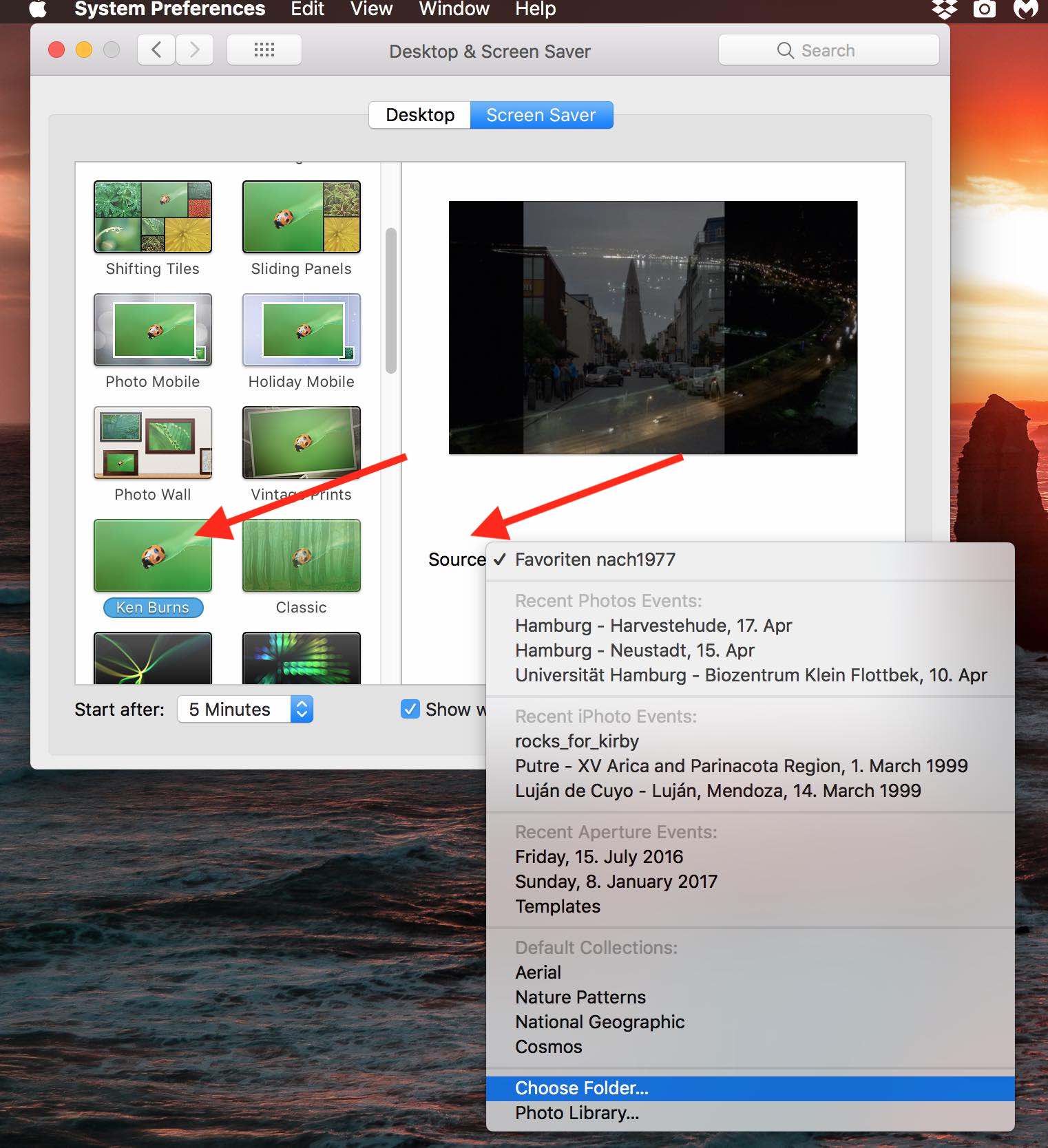The image size is (1048, 1148).
Task: Click the screen saver preview image
Action: [x=653, y=328]
